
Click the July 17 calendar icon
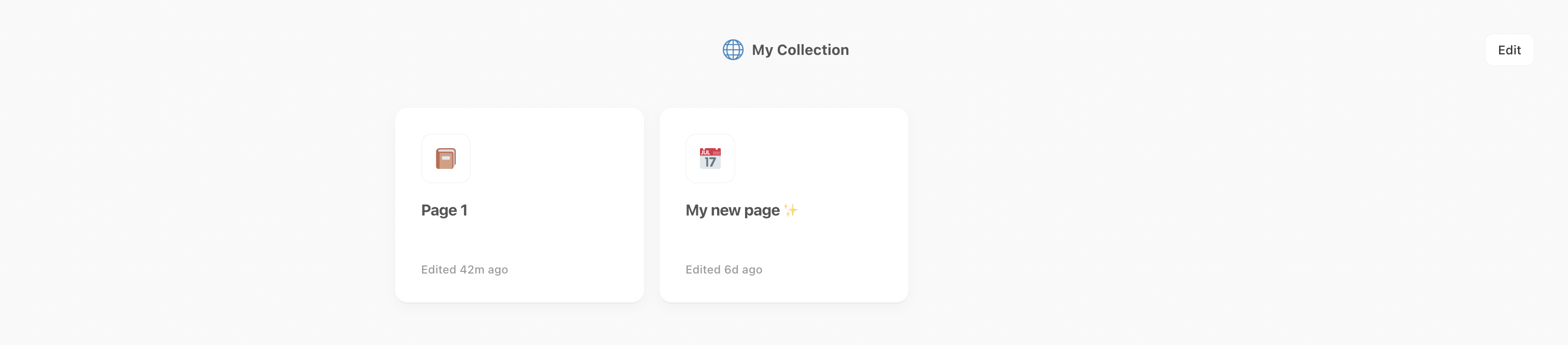click(710, 158)
